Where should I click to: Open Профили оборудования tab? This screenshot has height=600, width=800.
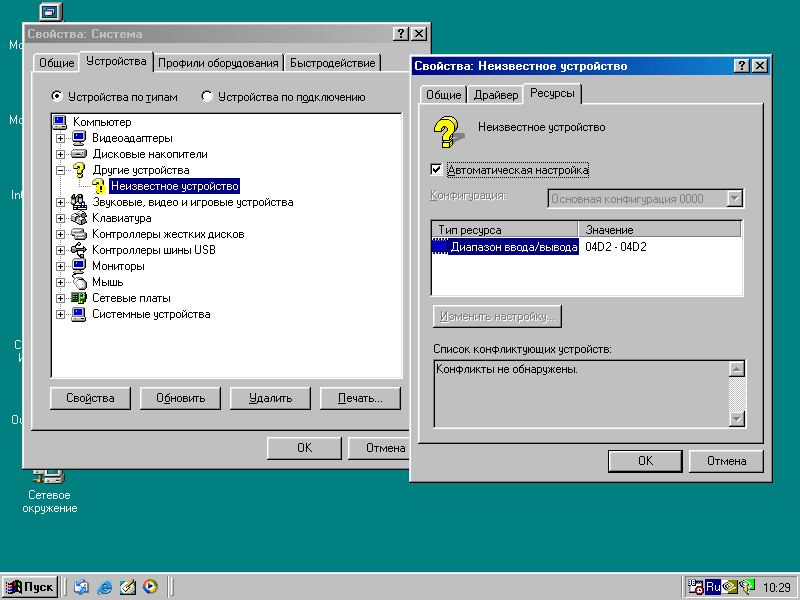[x=218, y=63]
